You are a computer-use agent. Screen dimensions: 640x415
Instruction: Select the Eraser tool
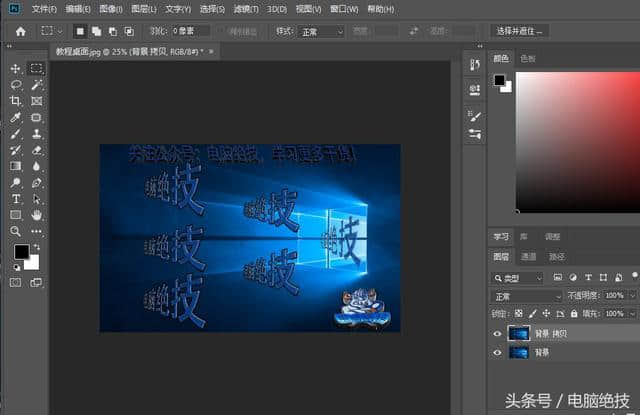tap(36, 150)
